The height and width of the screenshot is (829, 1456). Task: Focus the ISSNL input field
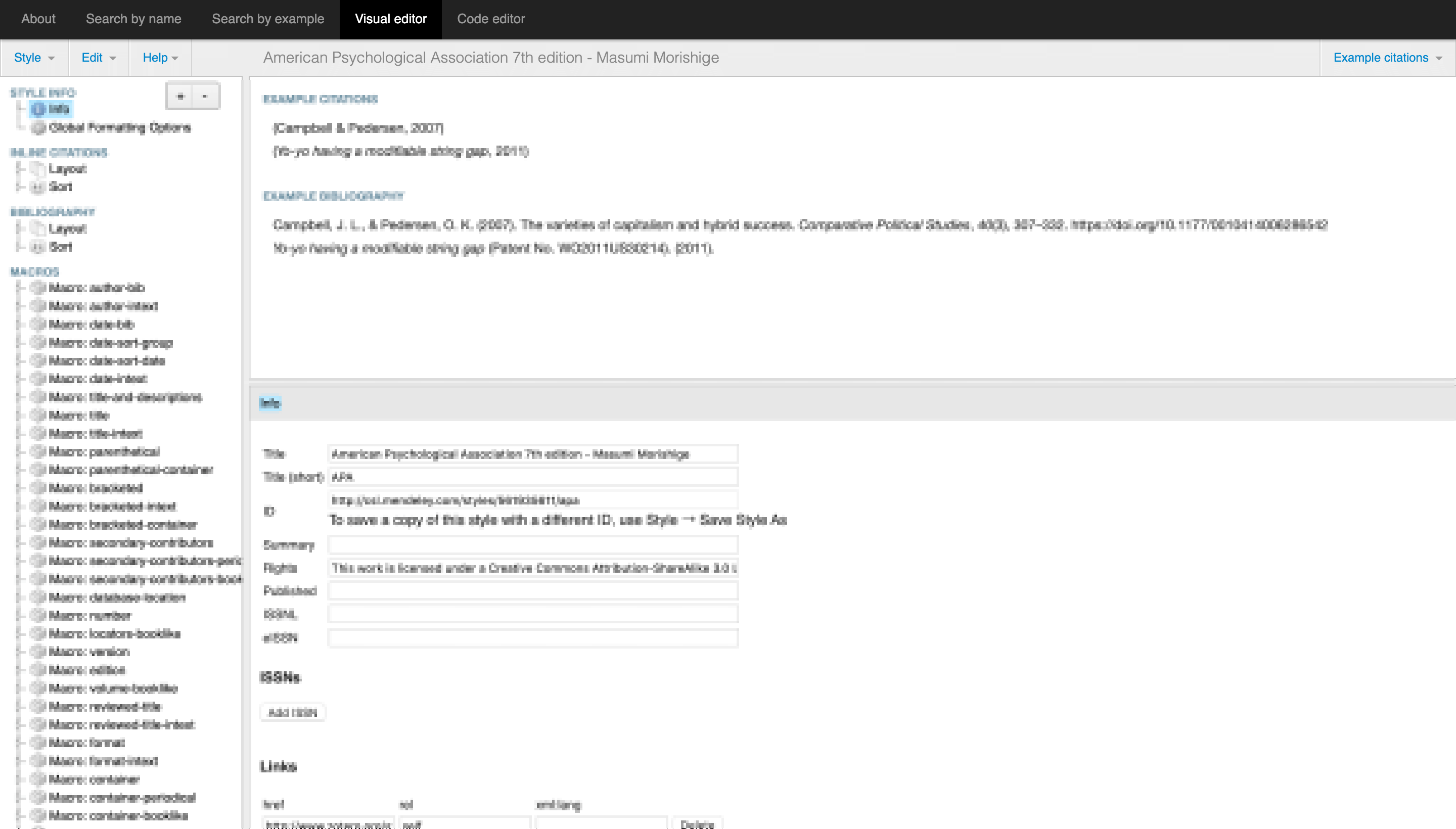533,614
